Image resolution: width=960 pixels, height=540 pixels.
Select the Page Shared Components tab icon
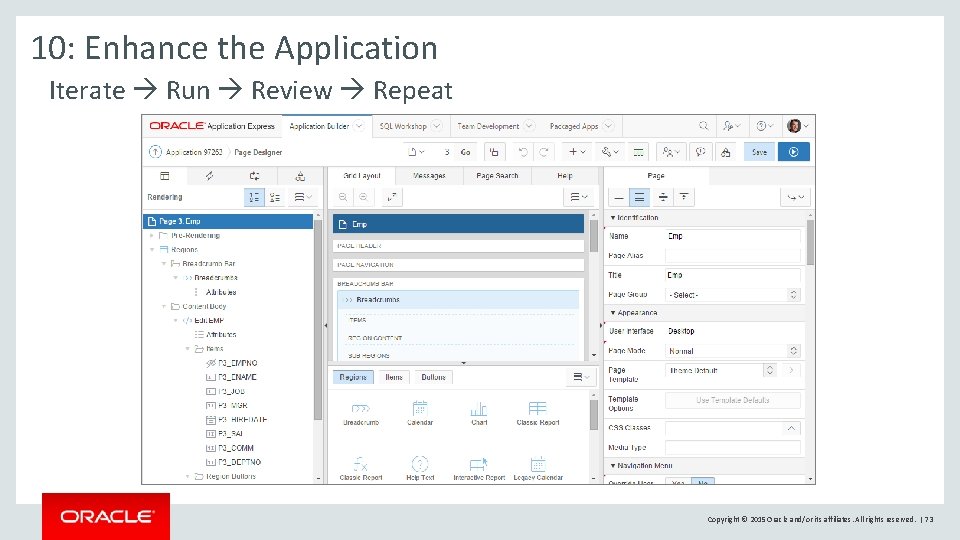click(x=300, y=176)
